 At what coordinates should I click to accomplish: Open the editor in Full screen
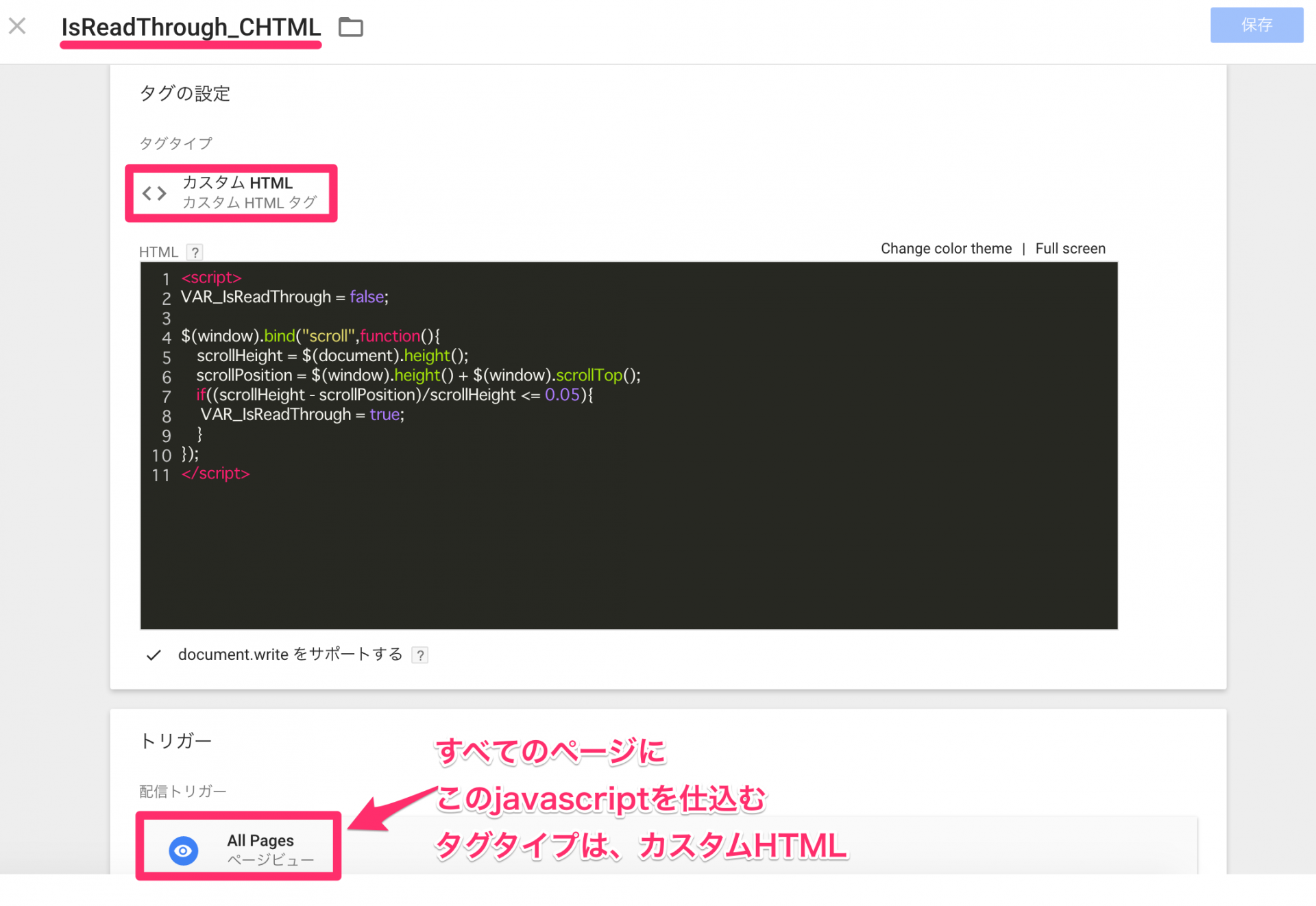click(1070, 249)
